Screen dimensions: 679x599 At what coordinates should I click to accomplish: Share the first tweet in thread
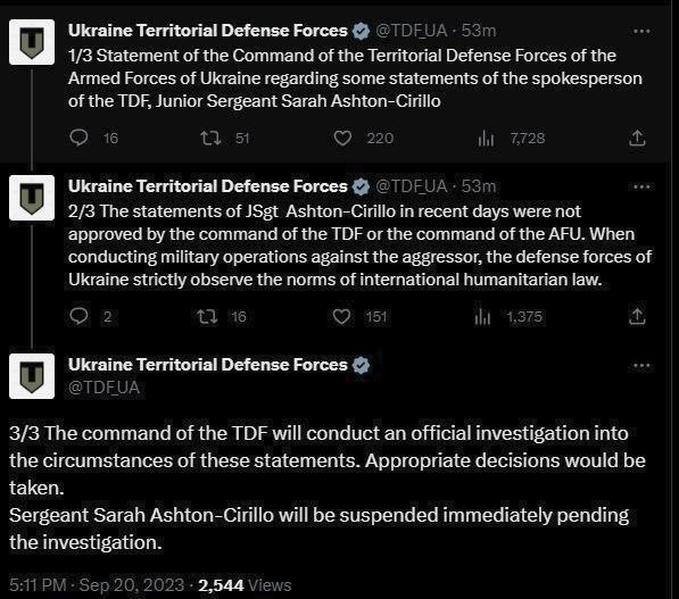point(637,138)
